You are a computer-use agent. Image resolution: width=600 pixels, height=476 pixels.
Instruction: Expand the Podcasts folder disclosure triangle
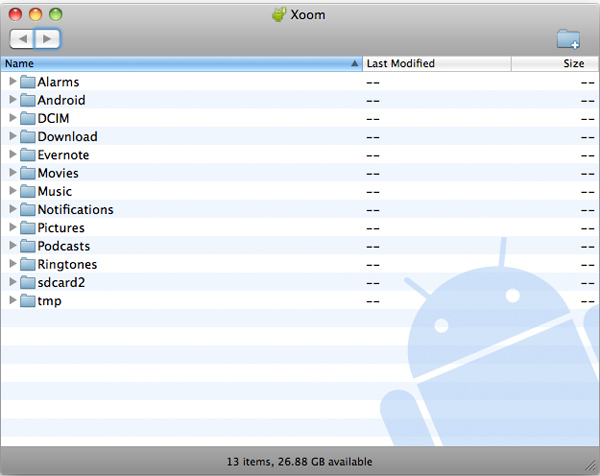click(x=13, y=245)
